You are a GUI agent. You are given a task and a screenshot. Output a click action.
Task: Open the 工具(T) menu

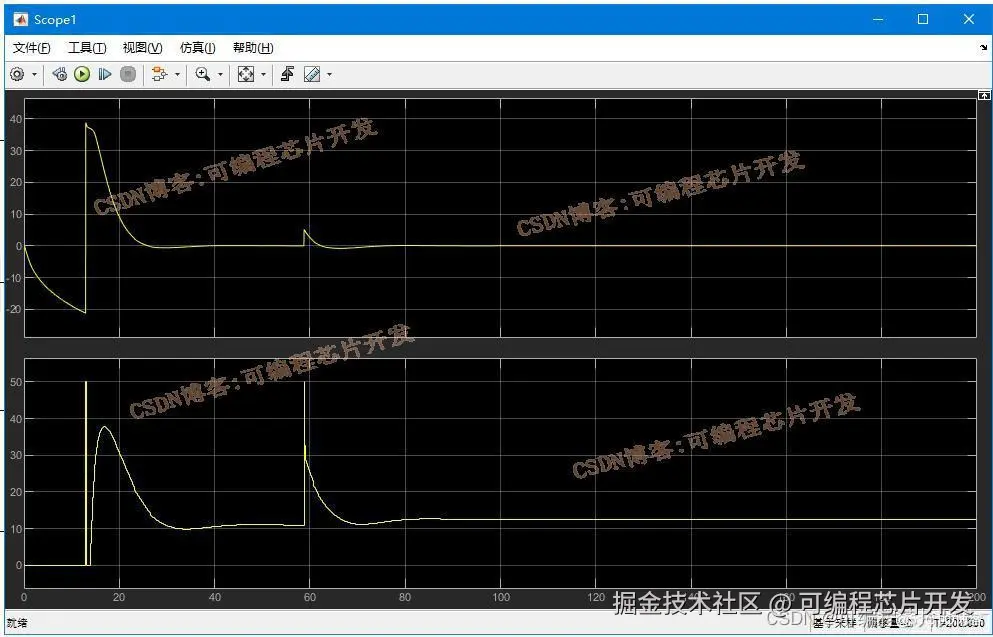(87, 48)
